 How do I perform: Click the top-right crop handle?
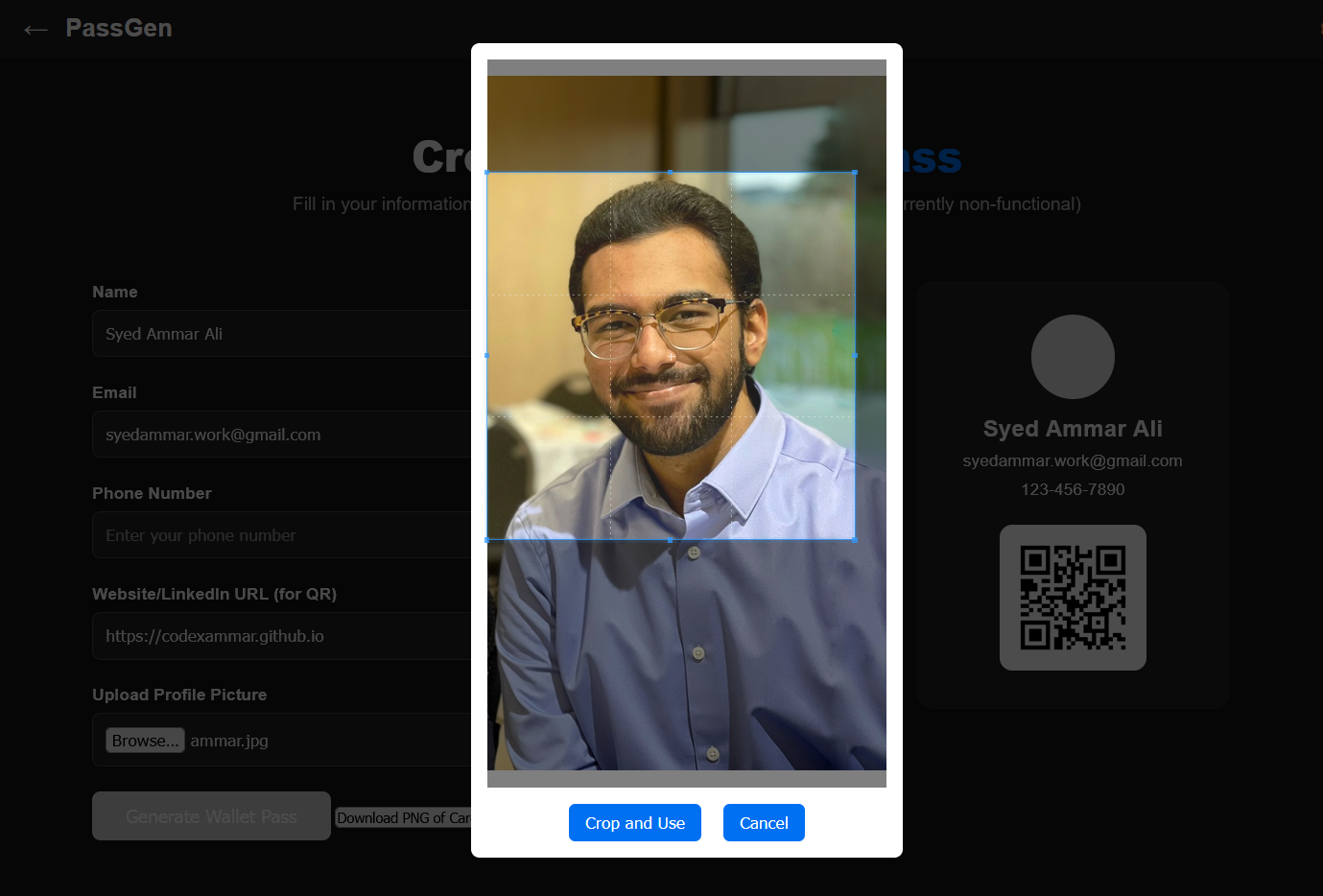(854, 173)
